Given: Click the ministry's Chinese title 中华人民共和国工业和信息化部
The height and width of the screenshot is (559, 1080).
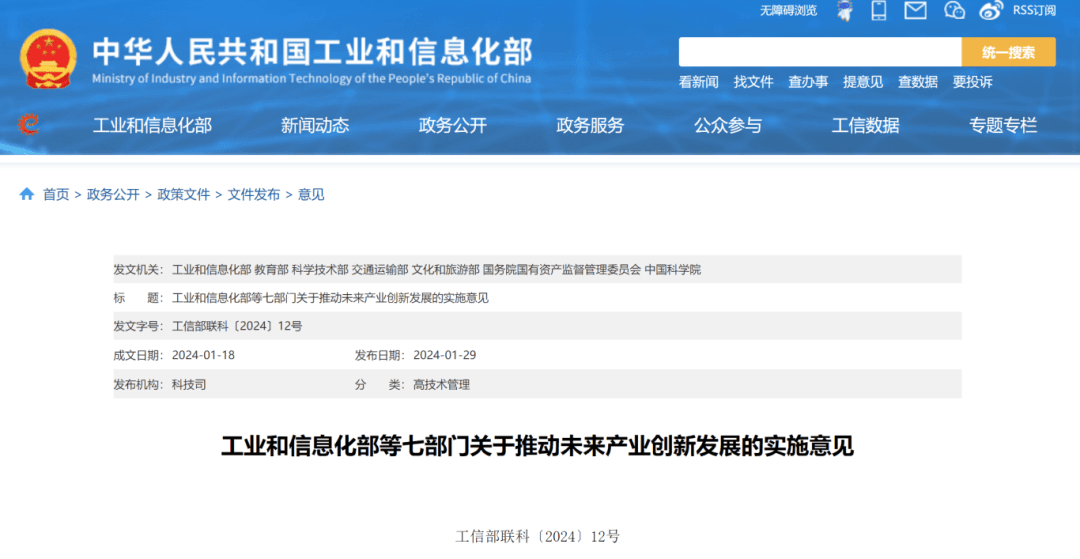Looking at the screenshot, I should pyautogui.click(x=313, y=52).
